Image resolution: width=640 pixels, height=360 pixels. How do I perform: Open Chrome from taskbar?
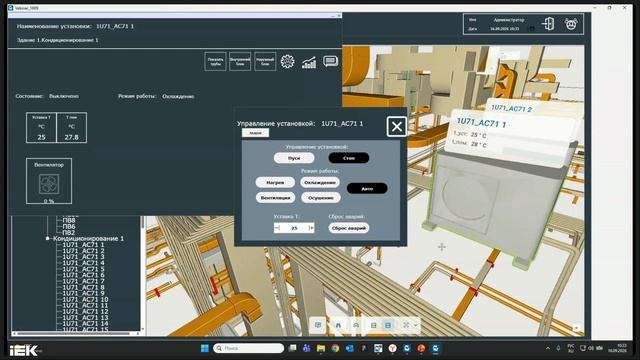click(335, 348)
